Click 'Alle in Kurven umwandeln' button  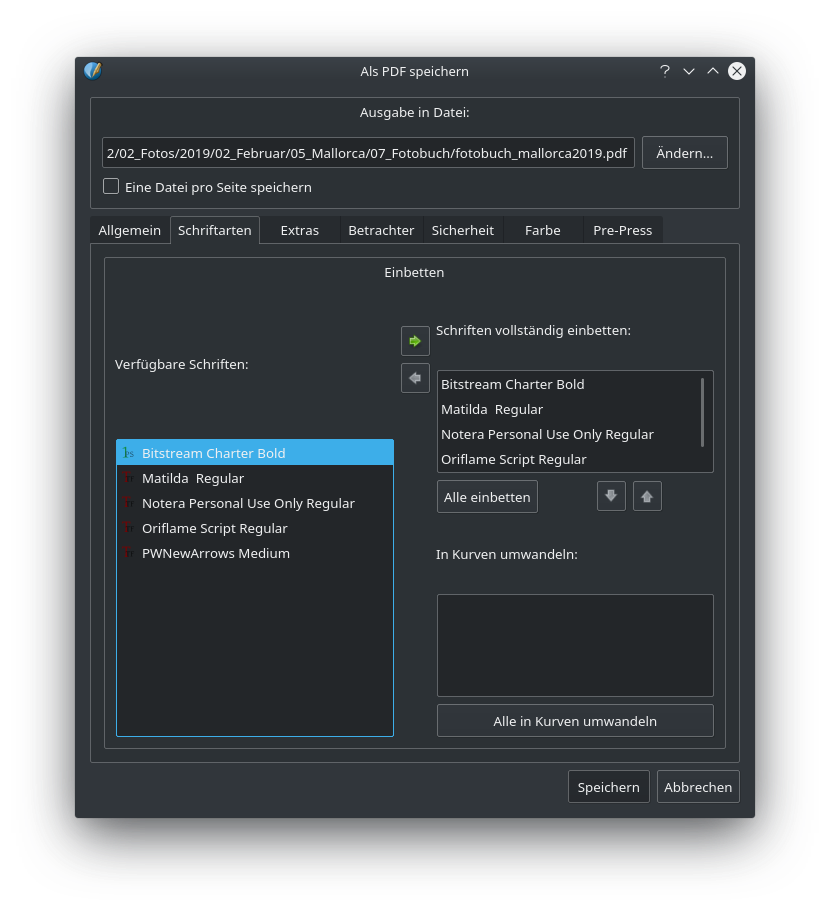pos(575,721)
